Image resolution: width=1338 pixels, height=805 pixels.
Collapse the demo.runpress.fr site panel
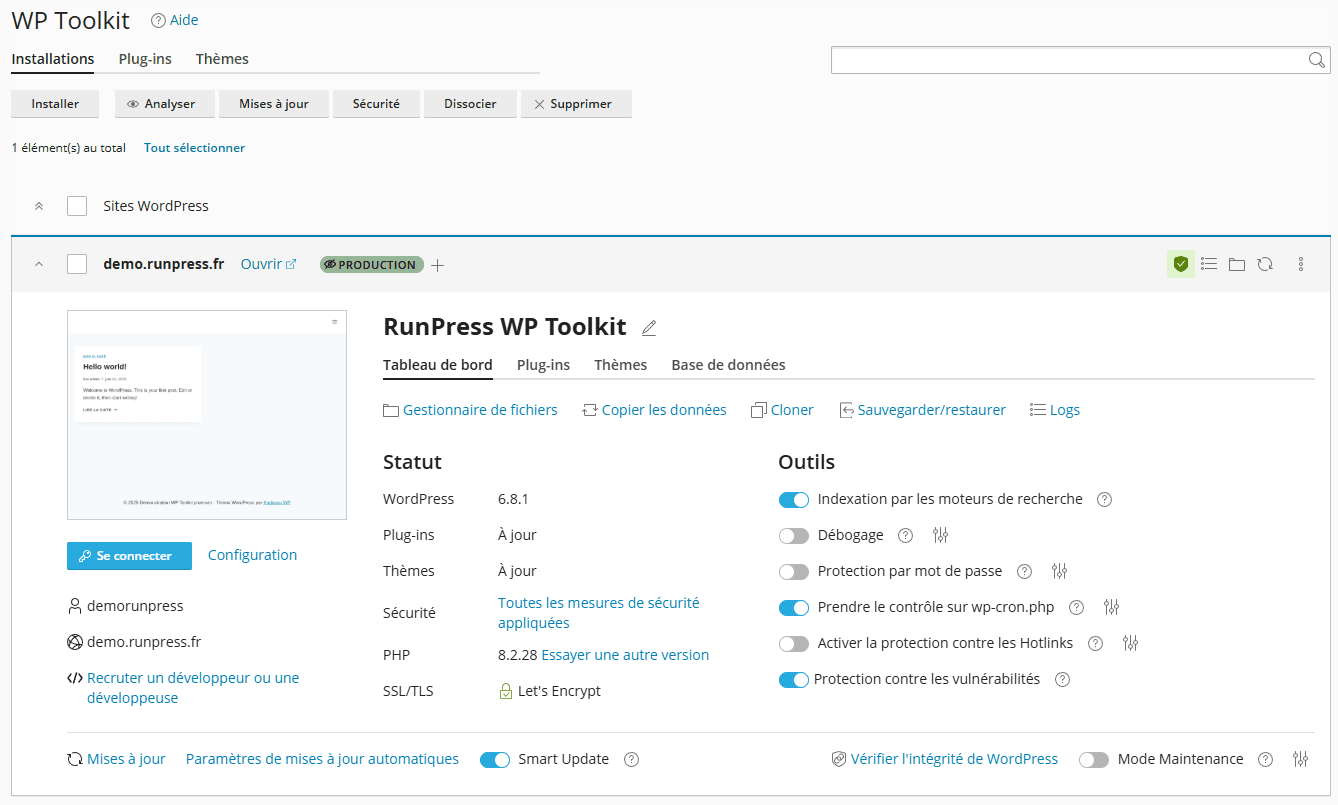(x=39, y=264)
